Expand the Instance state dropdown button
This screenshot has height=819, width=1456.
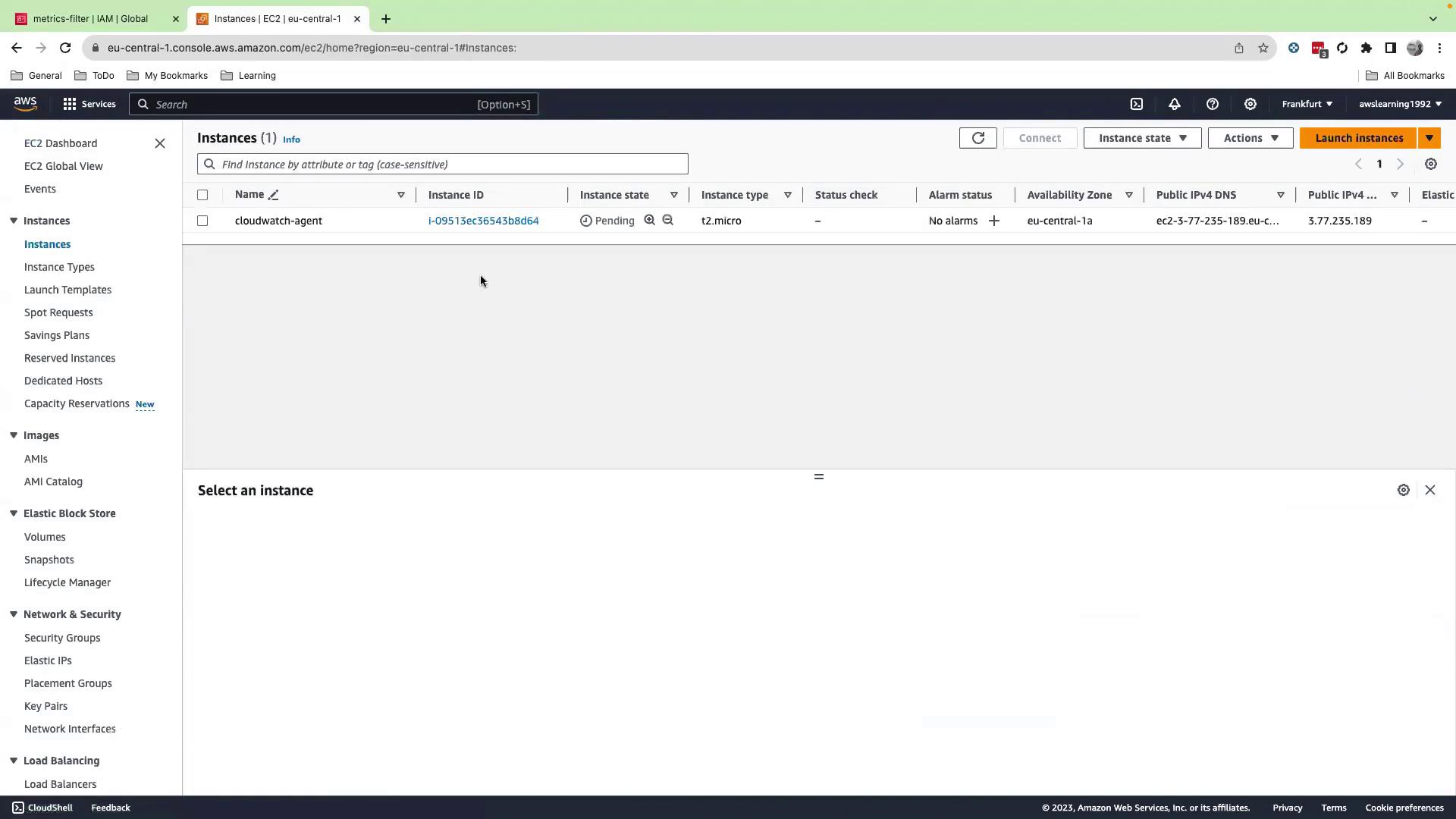point(1142,138)
